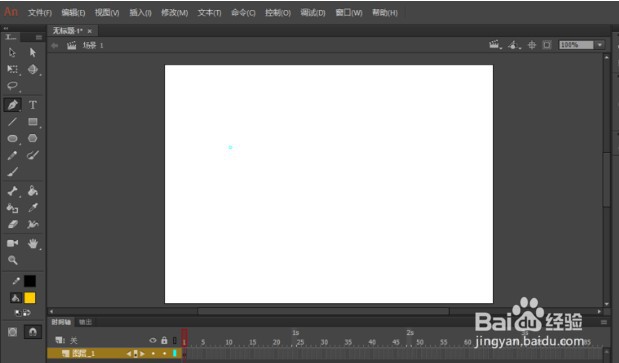Toggle visibility for all layers
The image size is (619, 363).
[x=153, y=340]
